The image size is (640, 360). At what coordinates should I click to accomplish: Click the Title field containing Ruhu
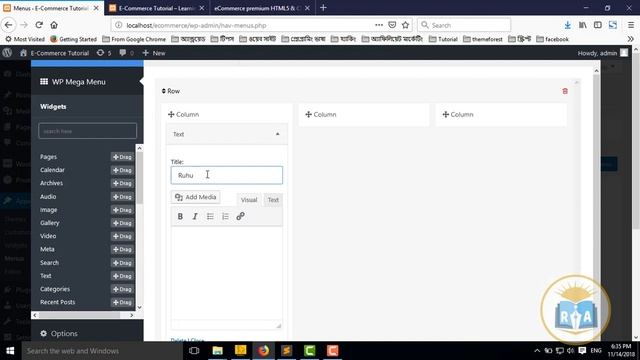coord(227,175)
